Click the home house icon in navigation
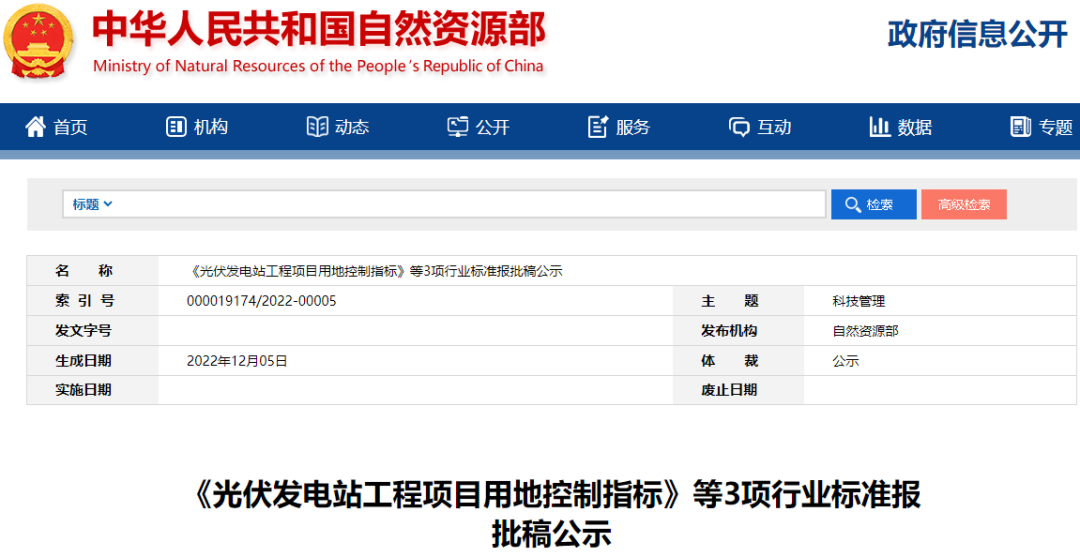The image size is (1080, 557). pos(35,127)
